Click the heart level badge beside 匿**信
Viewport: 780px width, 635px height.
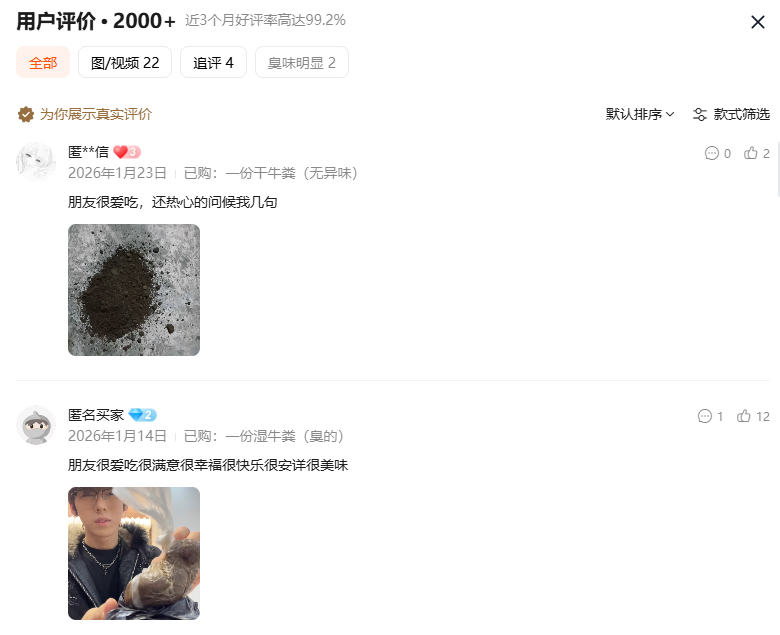(x=127, y=152)
